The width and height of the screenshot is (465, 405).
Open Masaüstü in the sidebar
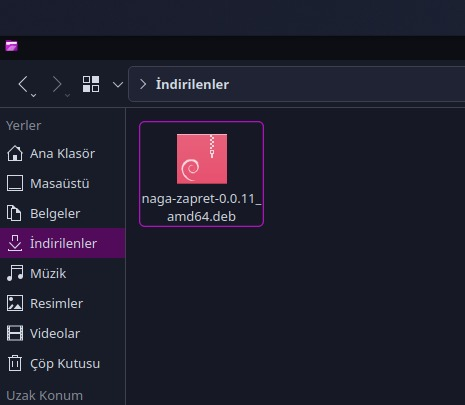63,183
